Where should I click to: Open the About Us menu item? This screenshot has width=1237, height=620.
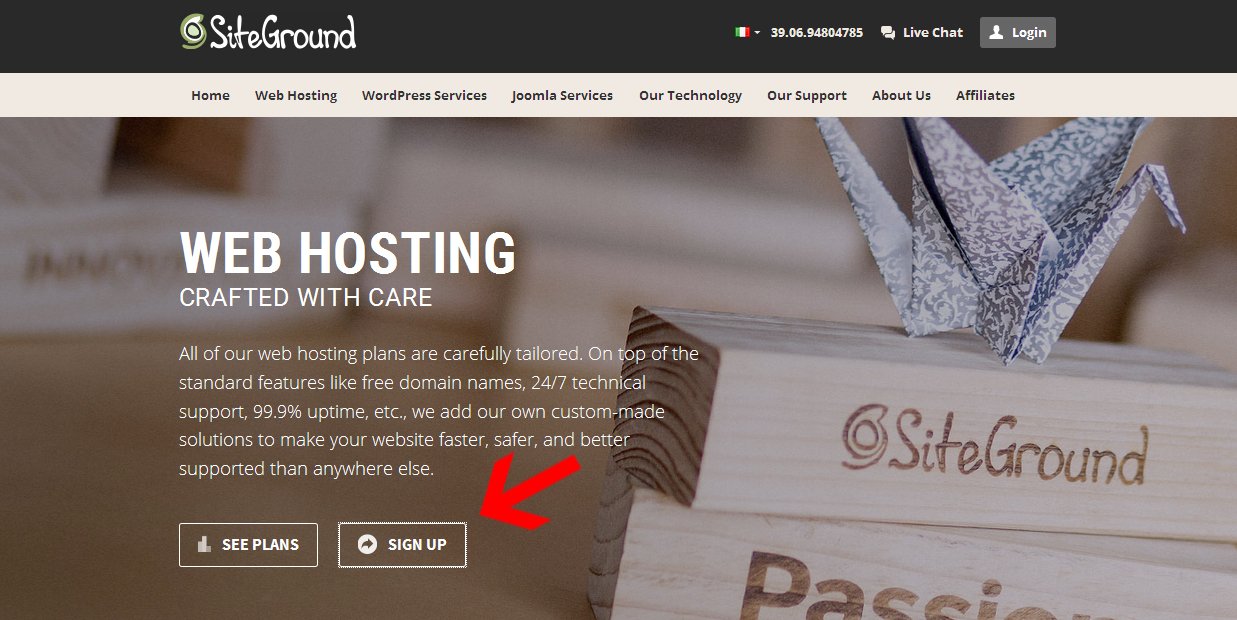pyautogui.click(x=901, y=95)
